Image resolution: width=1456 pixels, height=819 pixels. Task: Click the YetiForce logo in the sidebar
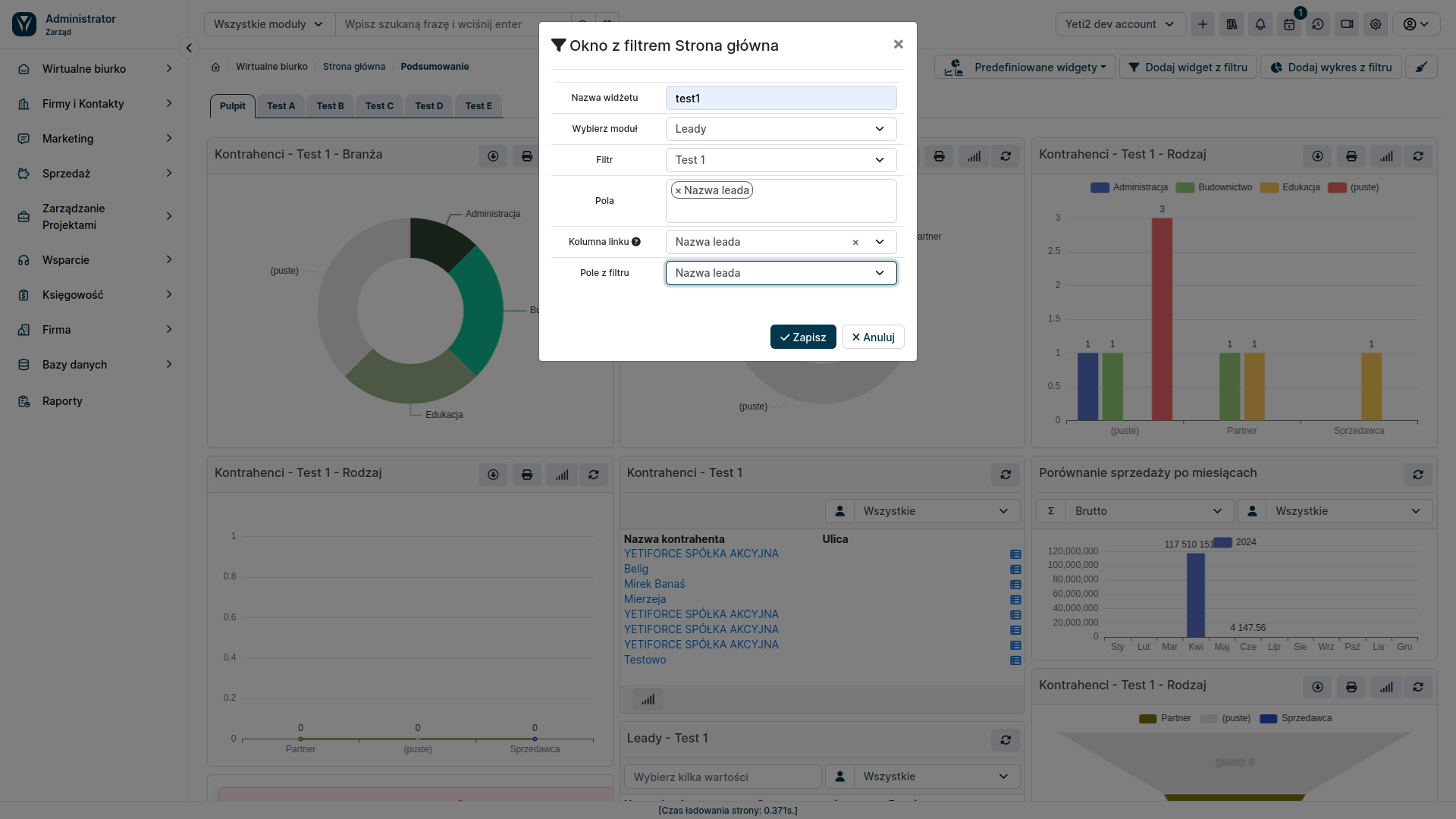pyautogui.click(x=24, y=24)
